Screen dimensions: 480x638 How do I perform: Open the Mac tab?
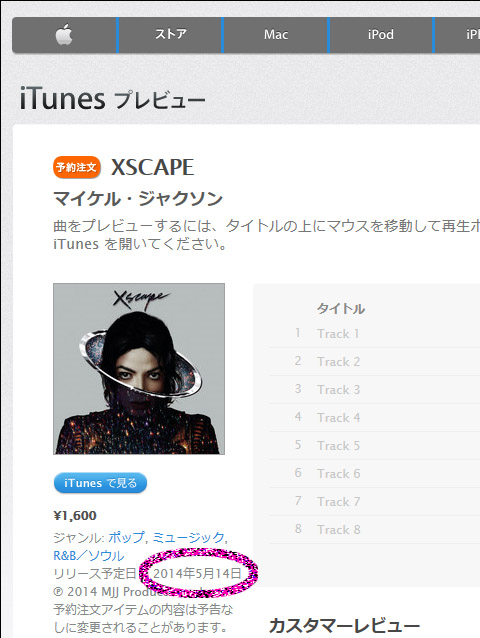[275, 35]
